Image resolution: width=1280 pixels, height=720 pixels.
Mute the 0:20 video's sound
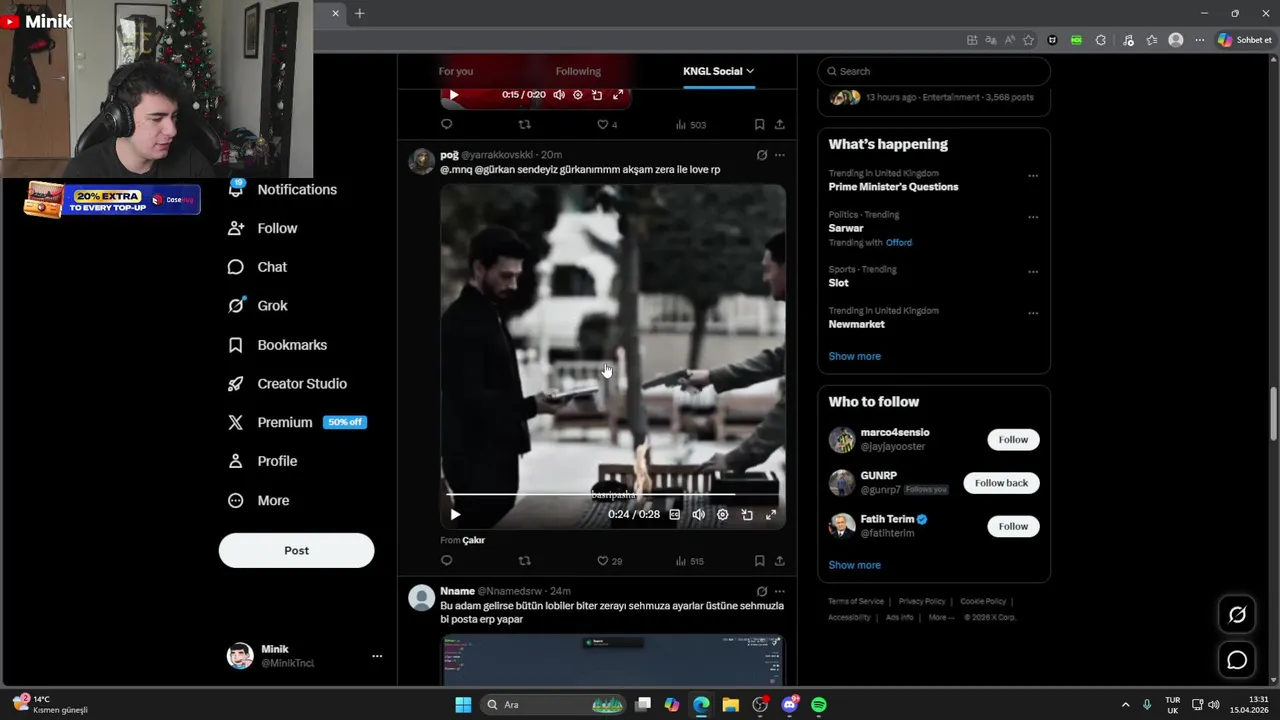pyautogui.click(x=559, y=95)
